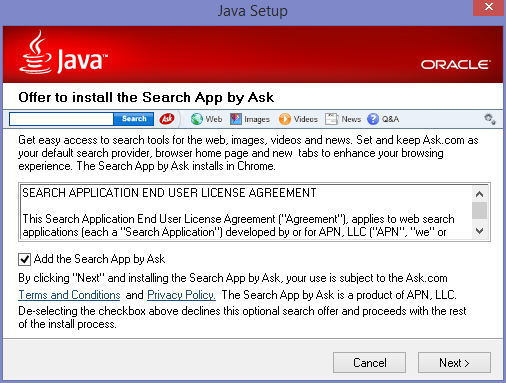Open the Privacy Policy link
The width and height of the screenshot is (506, 383).
pyautogui.click(x=181, y=295)
